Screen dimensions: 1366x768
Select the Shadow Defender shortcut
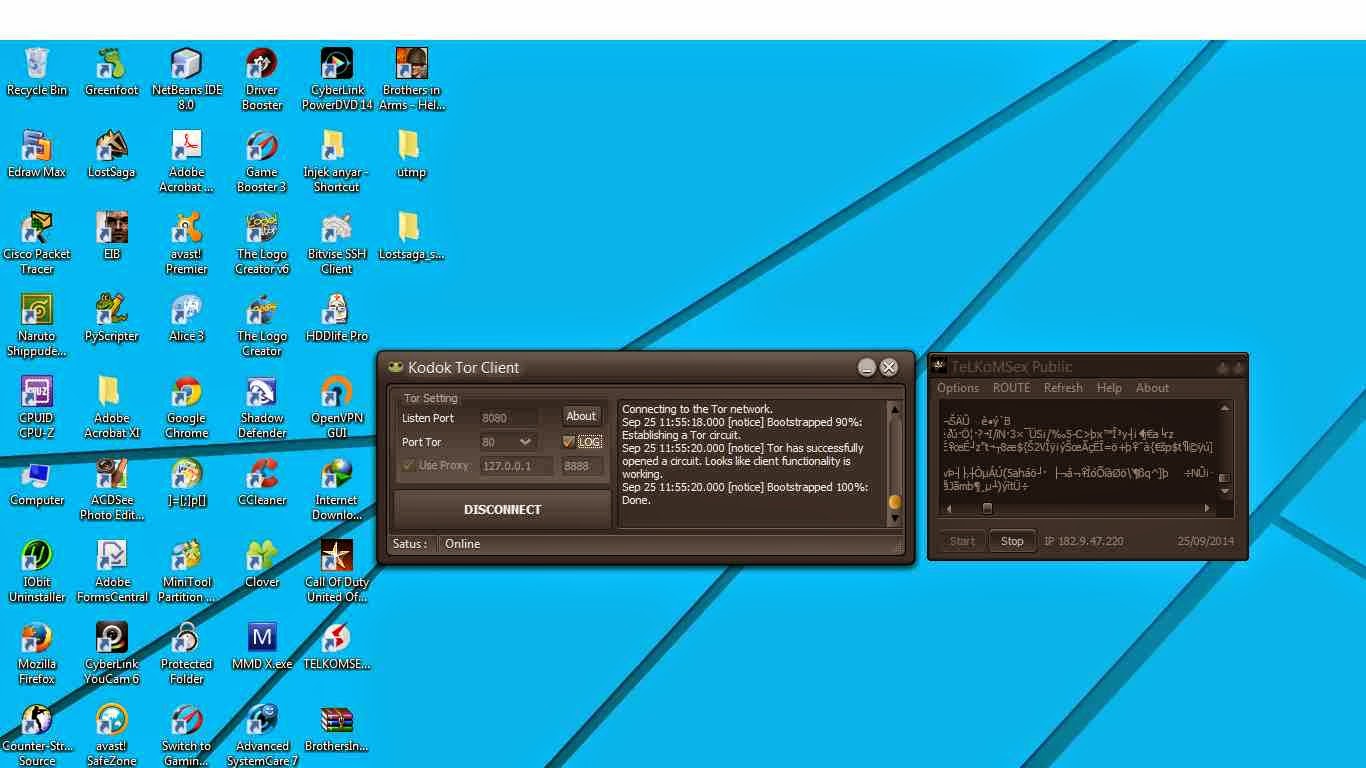pos(262,407)
